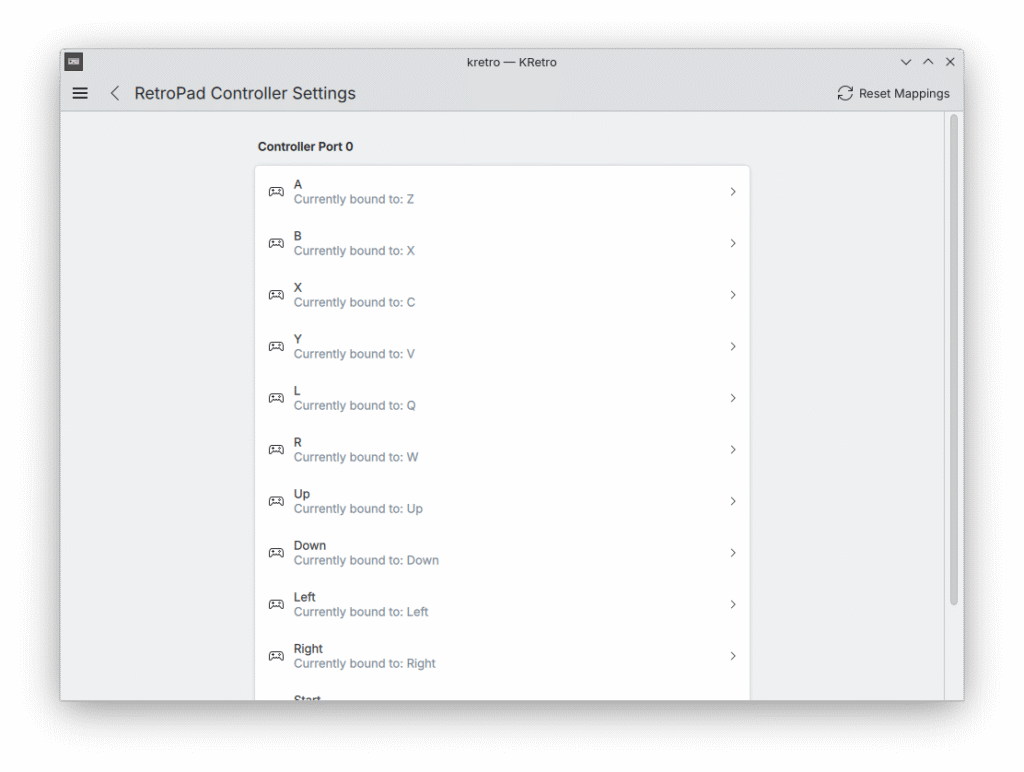
Task: Select the 'Currently bound to: Q' entry
Action: click(x=500, y=398)
